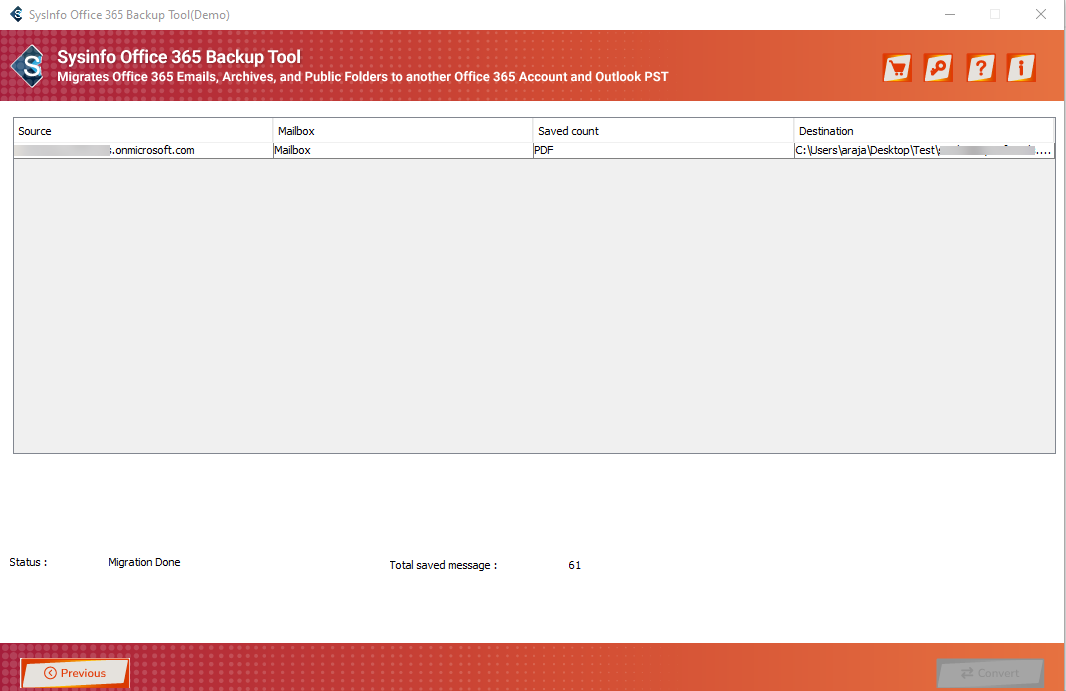This screenshot has height=691, width=1066.
Task: Click the Total saved message label
Action: (443, 565)
